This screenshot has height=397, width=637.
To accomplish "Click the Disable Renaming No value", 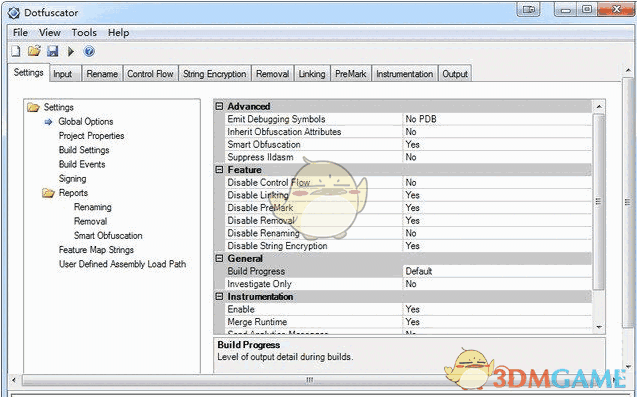I will click(411, 233).
